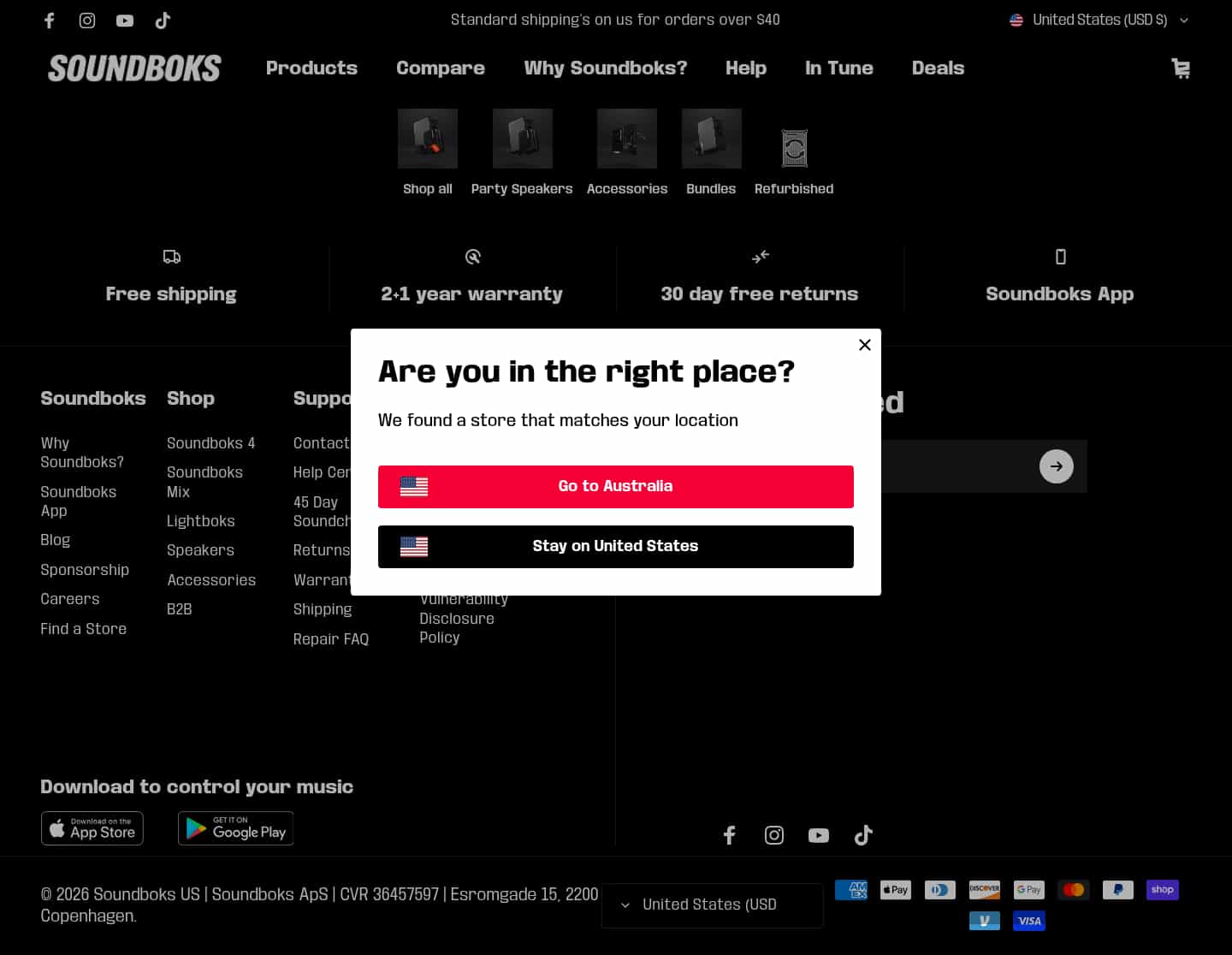Open the In Tune menu item
Image resolution: width=1232 pixels, height=955 pixels.
[x=839, y=68]
